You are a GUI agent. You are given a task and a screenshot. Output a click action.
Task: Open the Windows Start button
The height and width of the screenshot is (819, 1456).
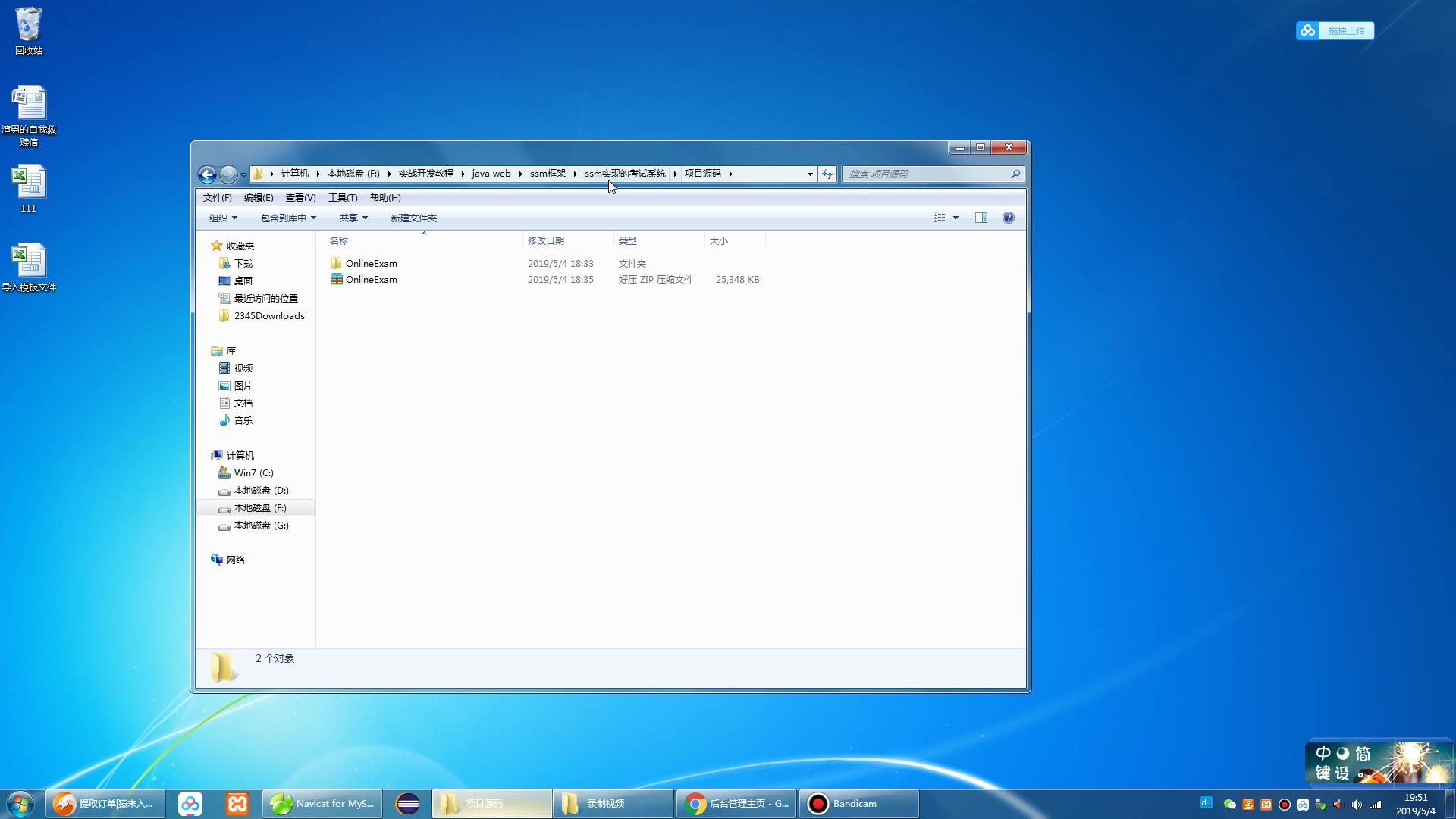point(20,804)
